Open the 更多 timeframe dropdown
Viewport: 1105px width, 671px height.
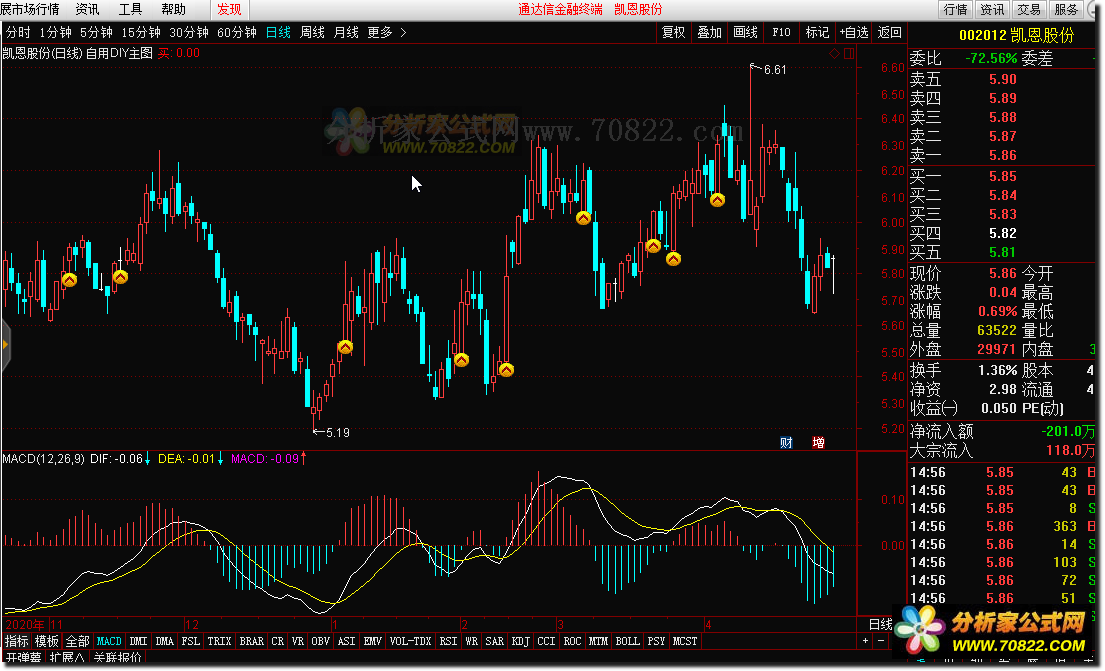386,32
